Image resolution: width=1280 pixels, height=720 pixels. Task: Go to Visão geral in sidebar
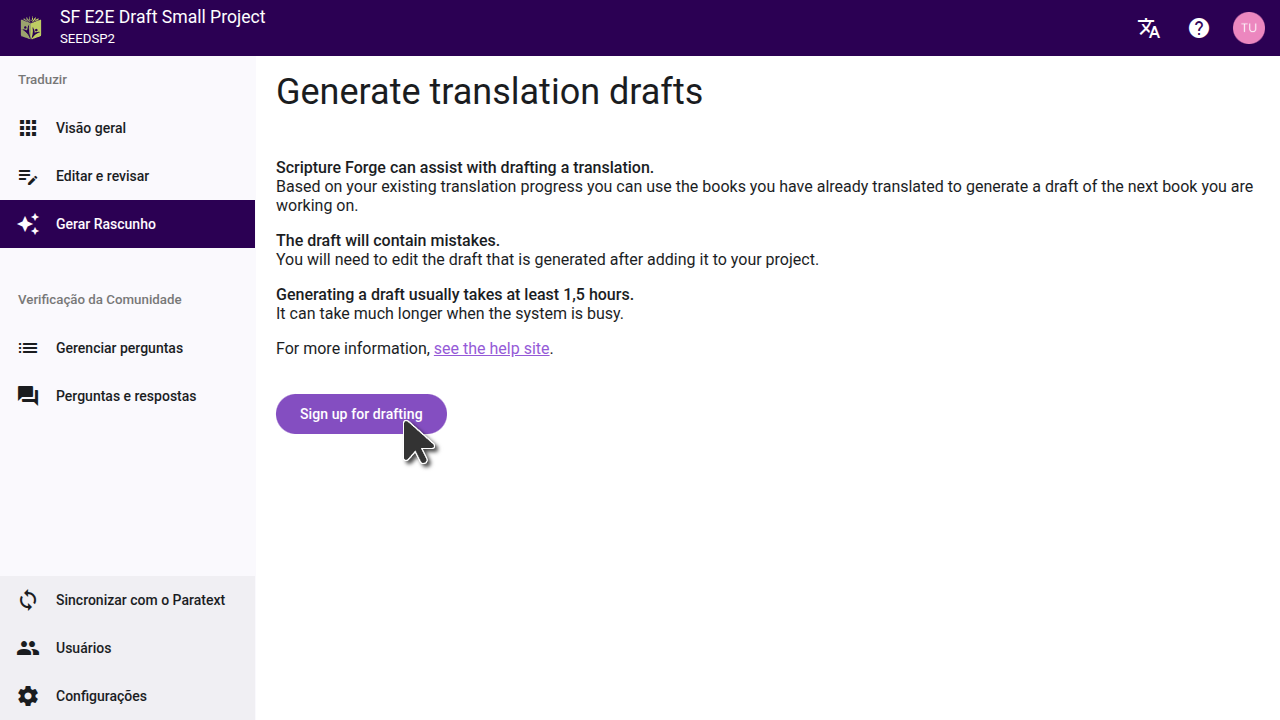(x=91, y=128)
